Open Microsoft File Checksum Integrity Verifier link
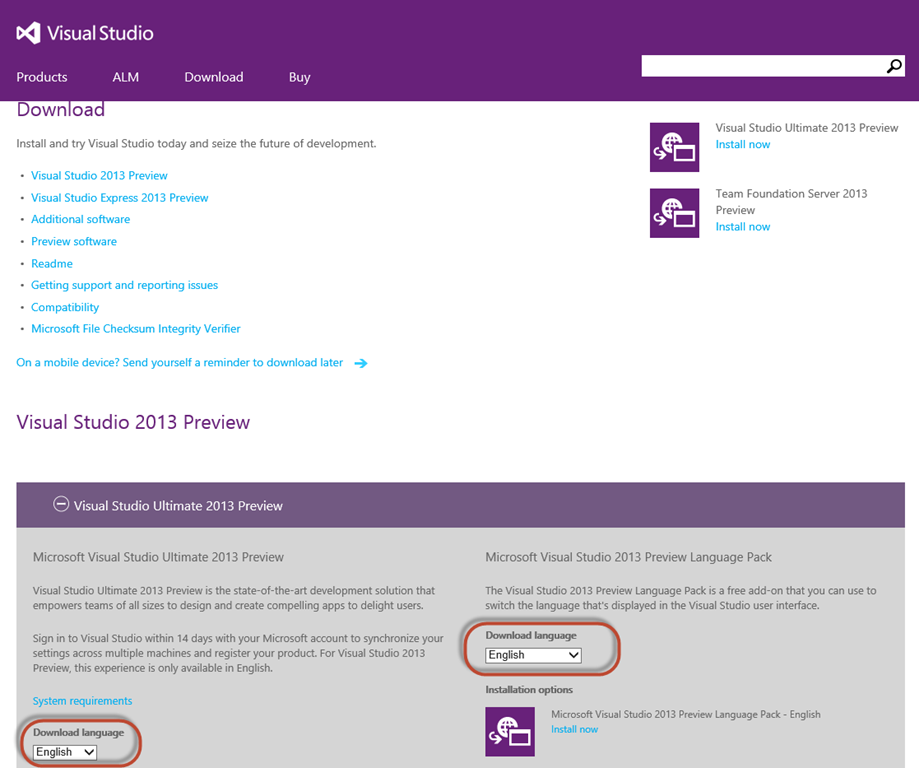Image resolution: width=919 pixels, height=768 pixels. pos(135,329)
